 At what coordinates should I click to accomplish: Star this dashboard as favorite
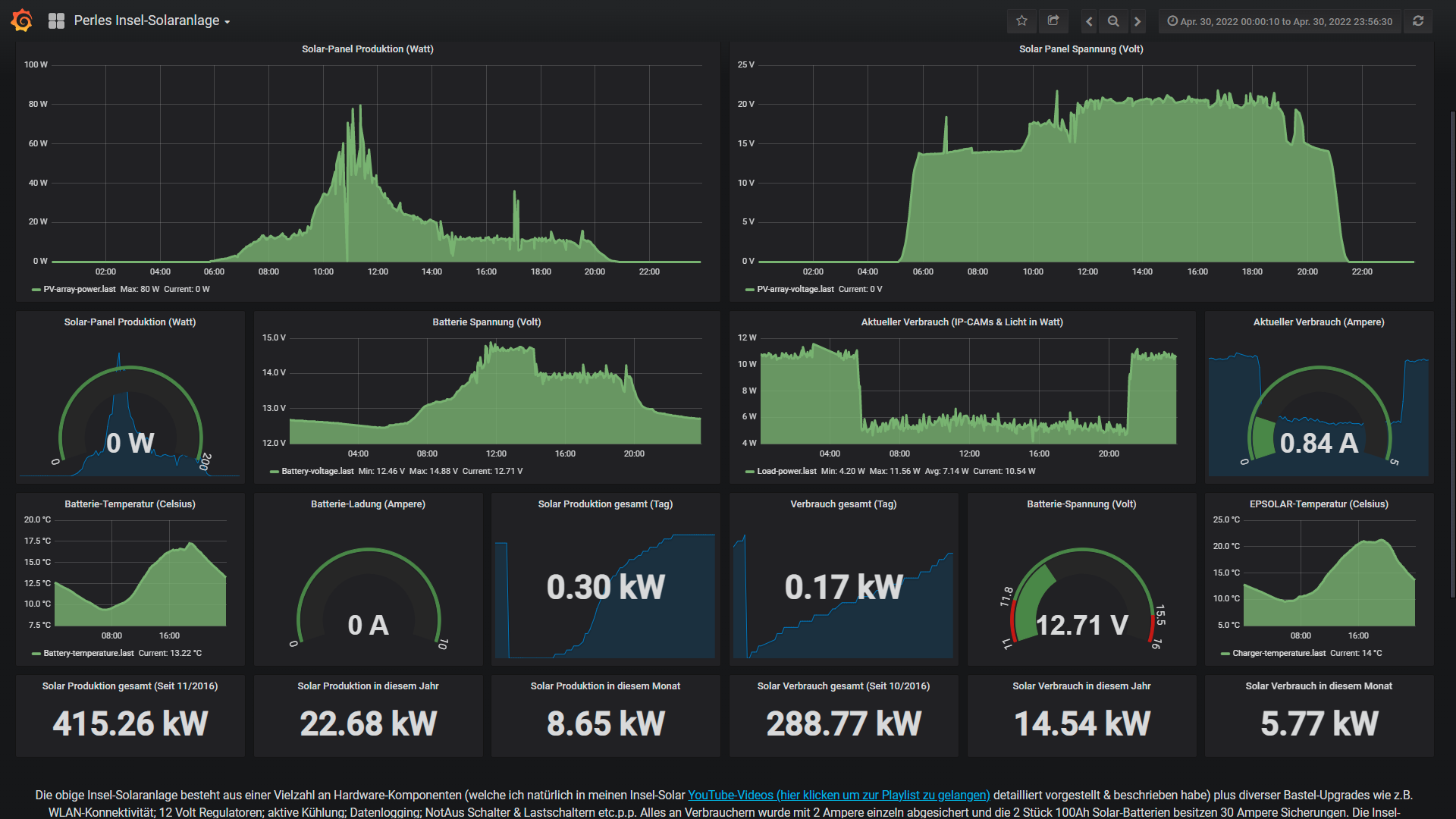tap(1021, 21)
